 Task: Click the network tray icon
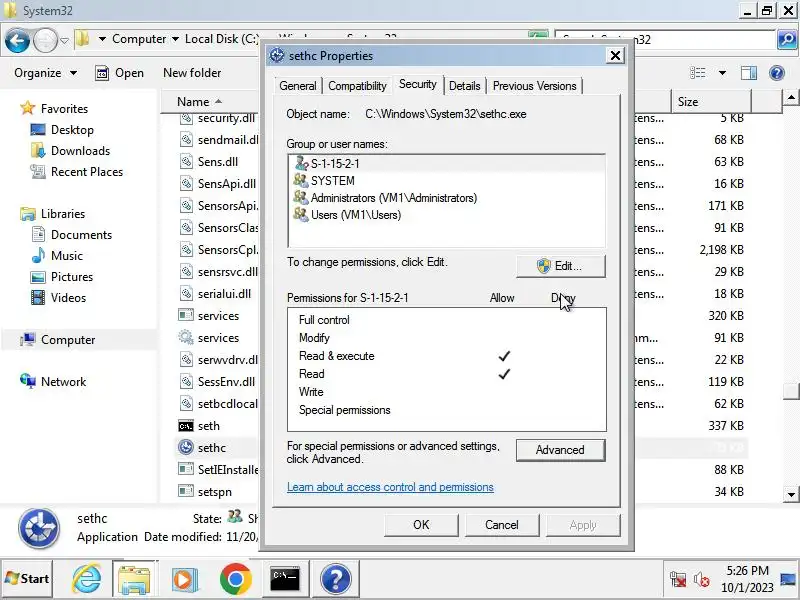click(678, 580)
